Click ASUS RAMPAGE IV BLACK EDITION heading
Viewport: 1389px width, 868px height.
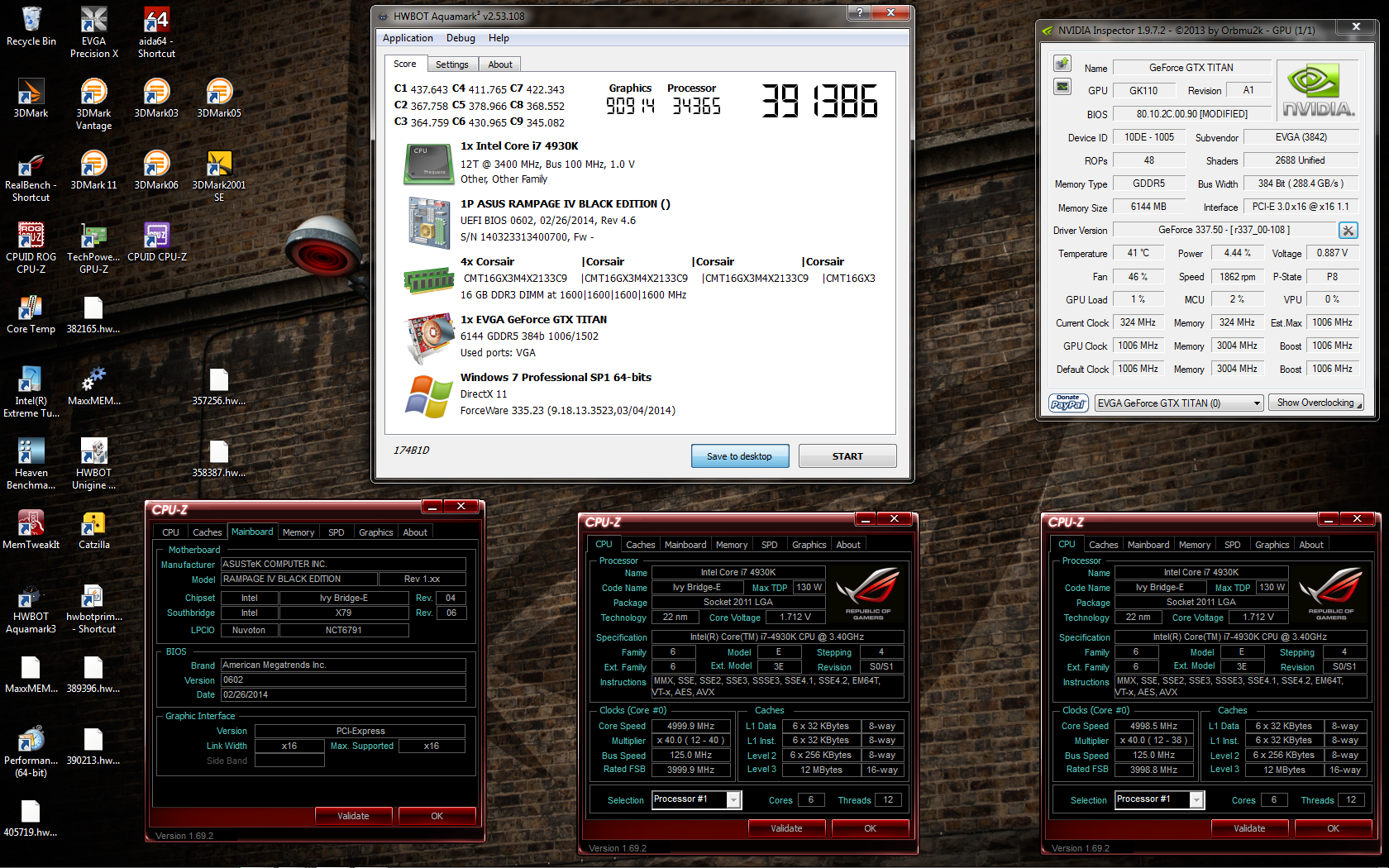(x=566, y=204)
